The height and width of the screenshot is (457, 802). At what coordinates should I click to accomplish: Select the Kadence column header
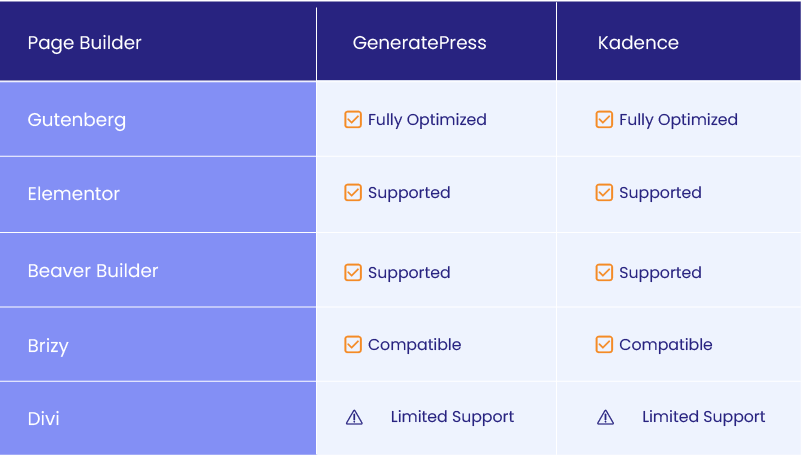tap(638, 43)
